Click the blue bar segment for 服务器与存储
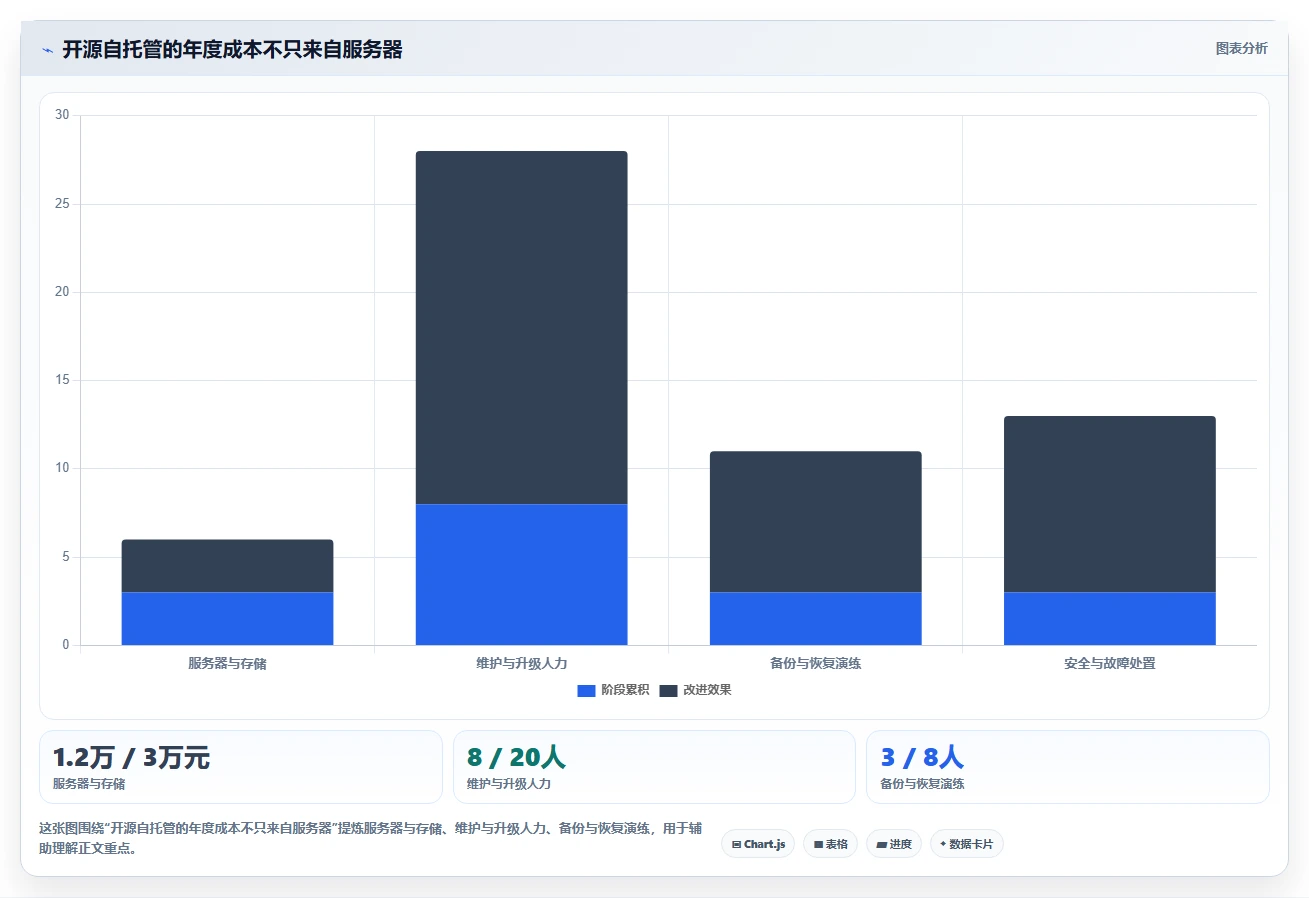This screenshot has width=1309, height=898. pos(227,619)
